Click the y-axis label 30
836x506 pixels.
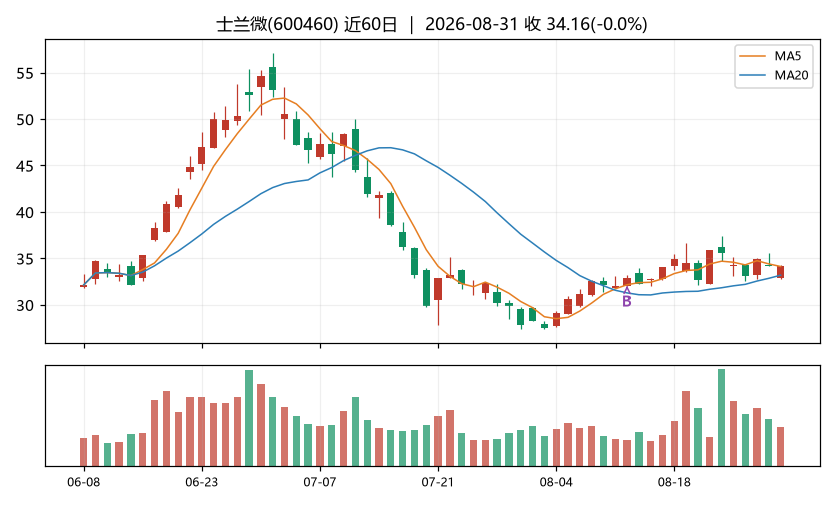pyautogui.click(x=25, y=306)
